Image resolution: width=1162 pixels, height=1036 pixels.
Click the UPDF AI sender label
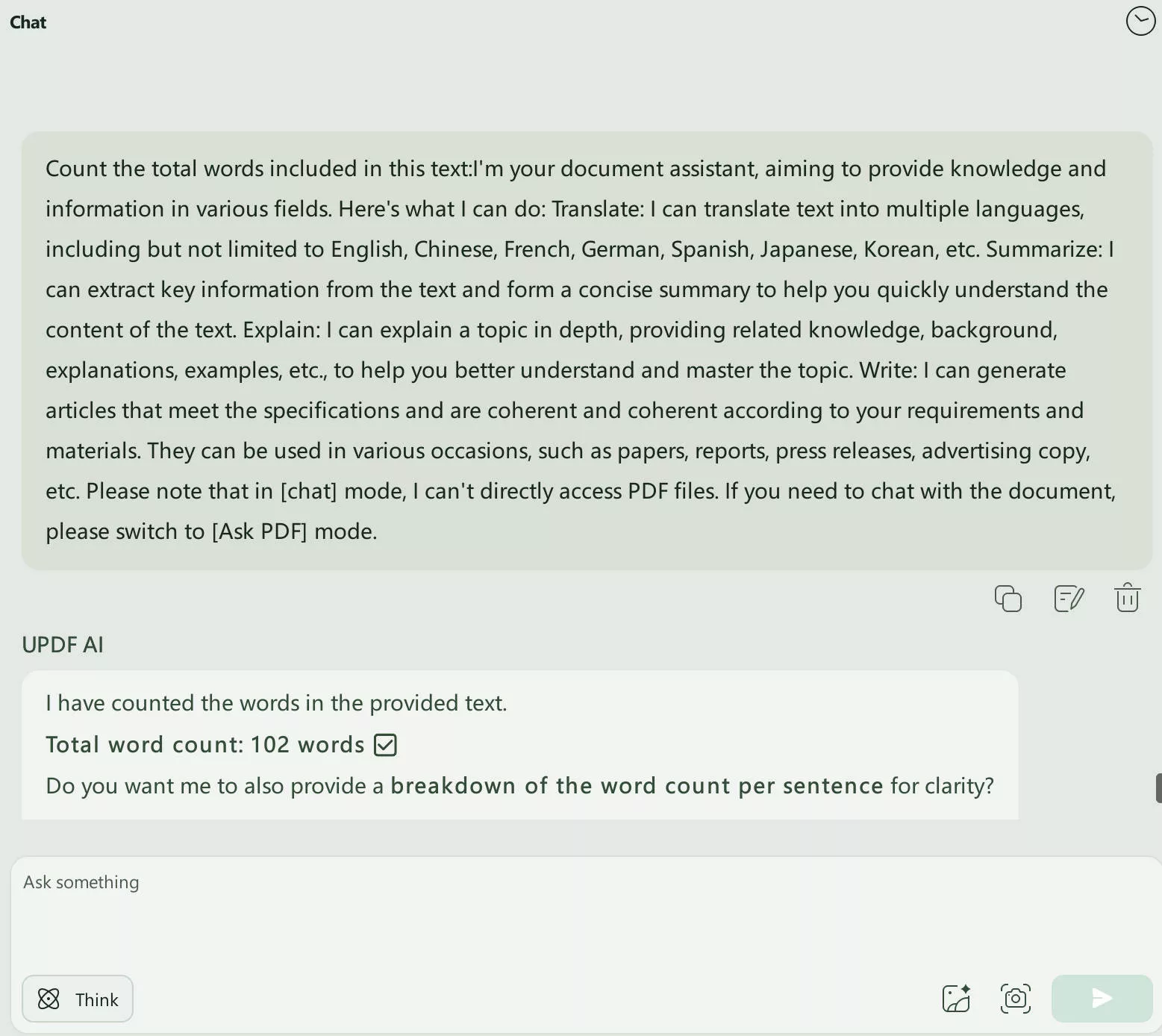tap(63, 645)
